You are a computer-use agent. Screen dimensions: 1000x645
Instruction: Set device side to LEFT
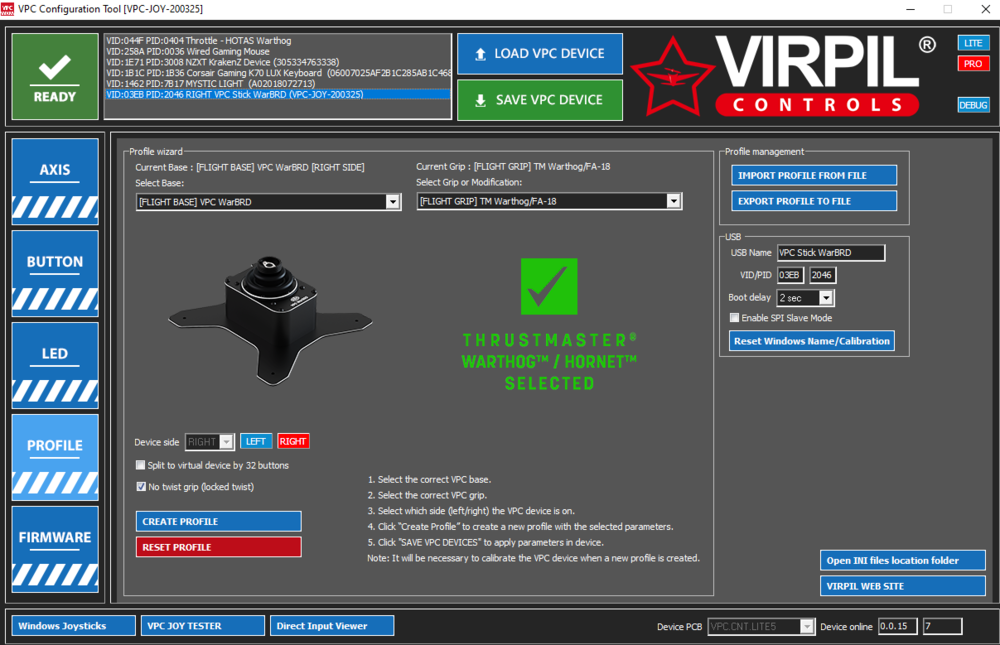256,441
